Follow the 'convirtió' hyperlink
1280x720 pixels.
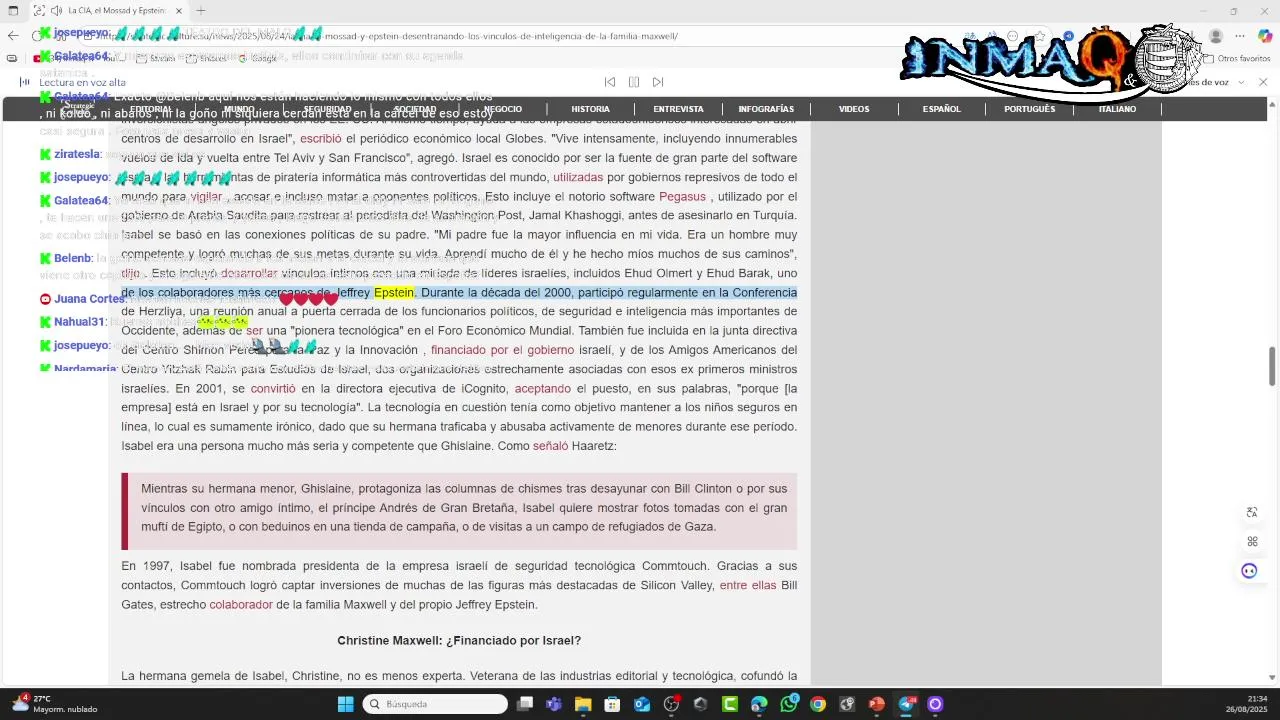(273, 389)
